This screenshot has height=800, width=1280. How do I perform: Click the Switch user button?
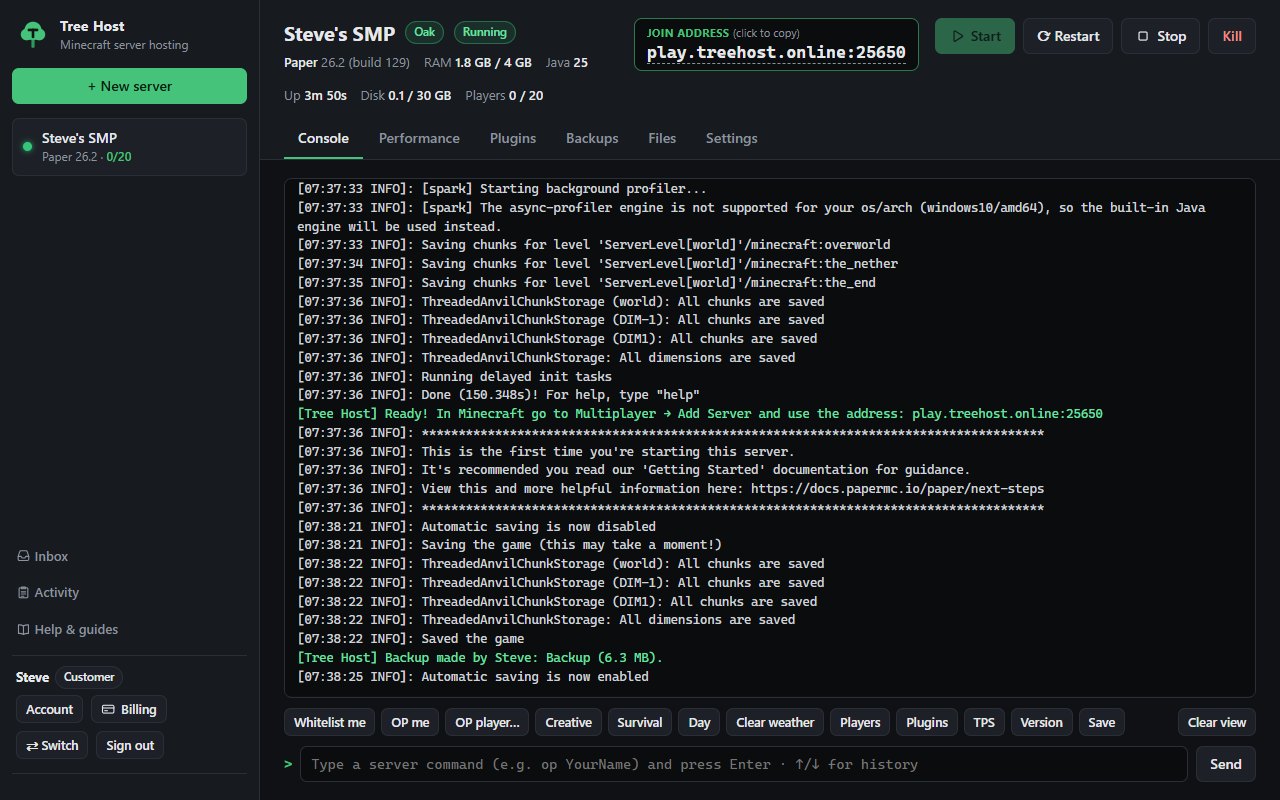click(x=52, y=745)
